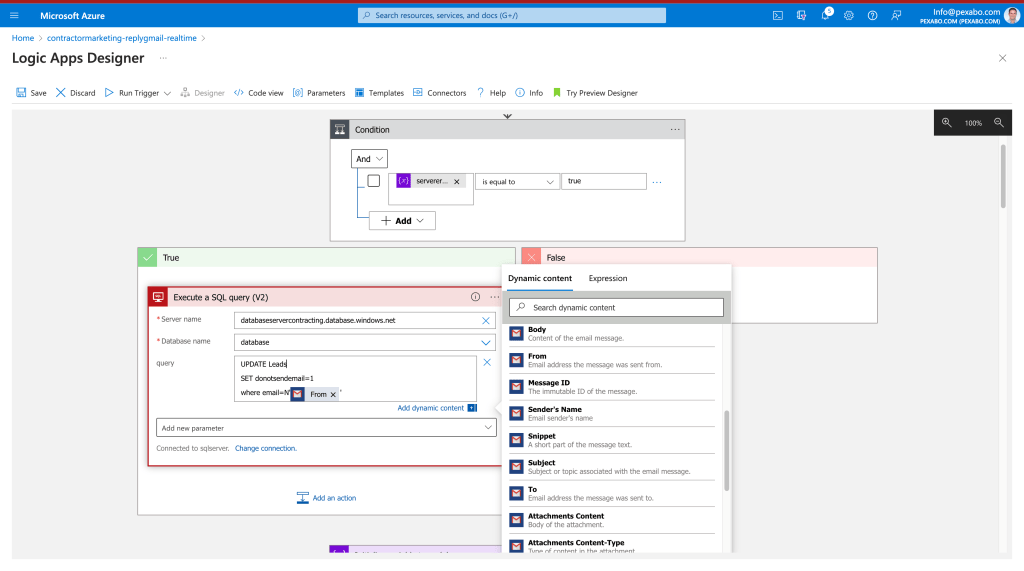The height and width of the screenshot is (571, 1024).
Task: Open the Logic Apps Designer title ellipsis
Action: (163, 58)
